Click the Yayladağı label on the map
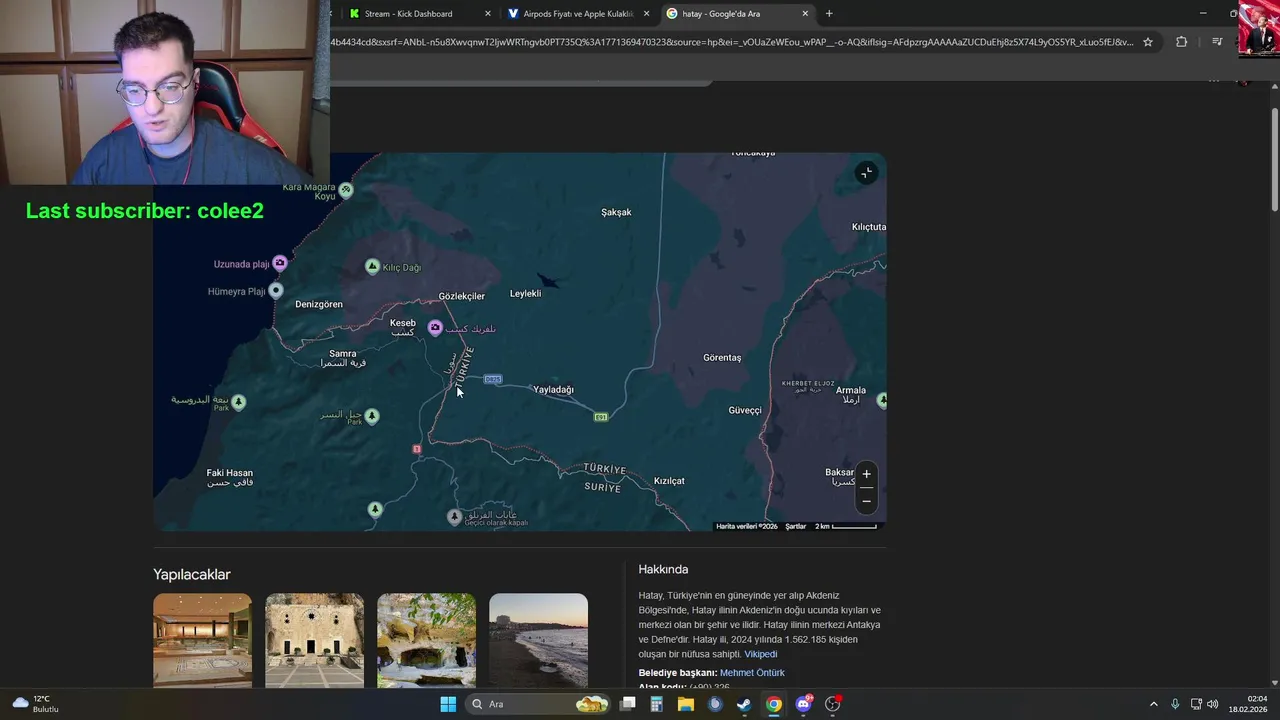 pos(553,390)
